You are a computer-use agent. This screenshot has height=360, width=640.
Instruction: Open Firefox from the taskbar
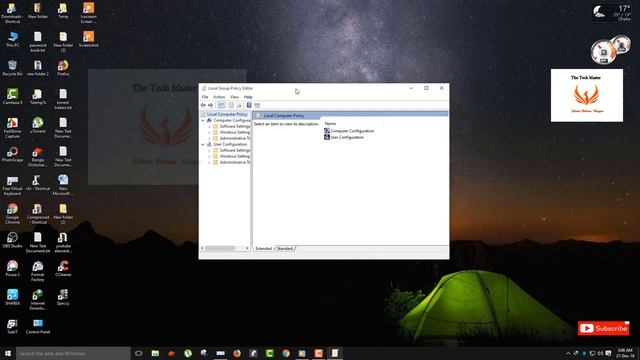tap(237, 353)
